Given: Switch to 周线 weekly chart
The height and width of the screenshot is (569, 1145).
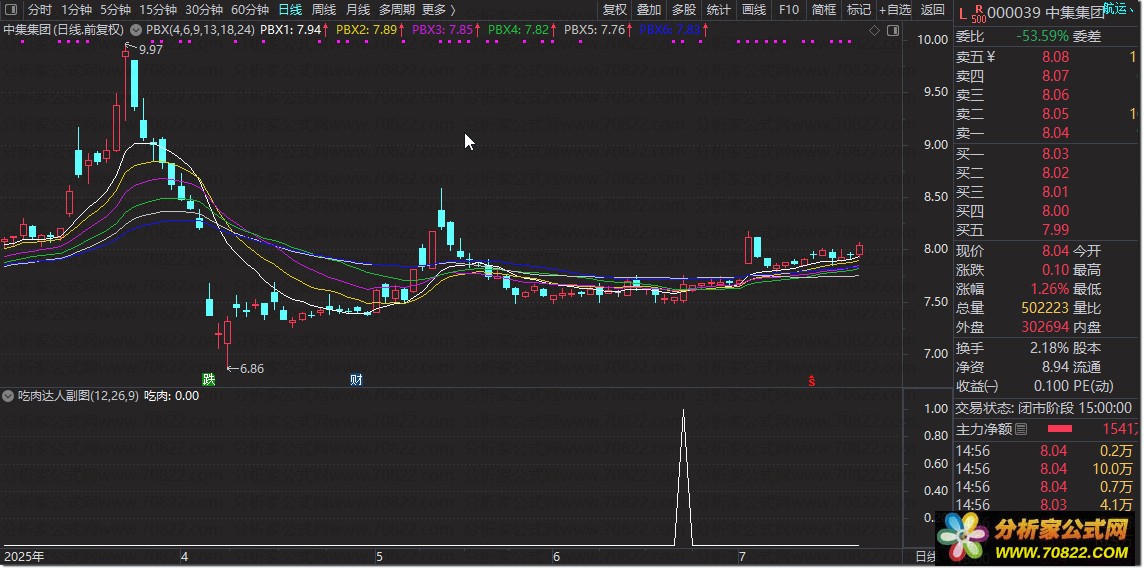Looking at the screenshot, I should click(323, 9).
